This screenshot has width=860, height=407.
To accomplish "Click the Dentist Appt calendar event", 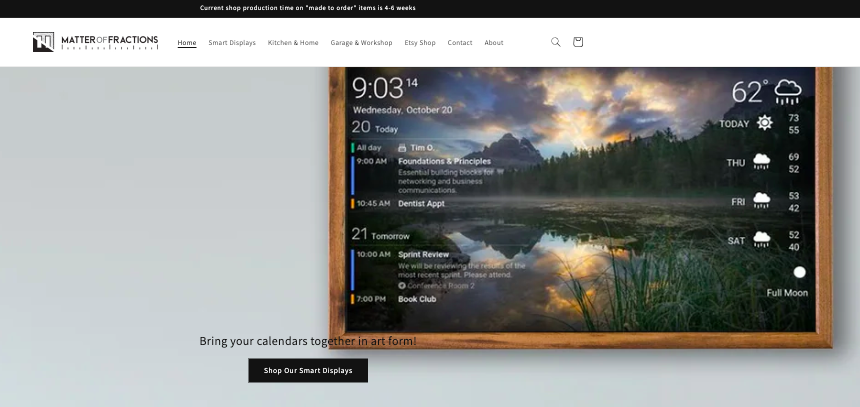I will coord(421,203).
